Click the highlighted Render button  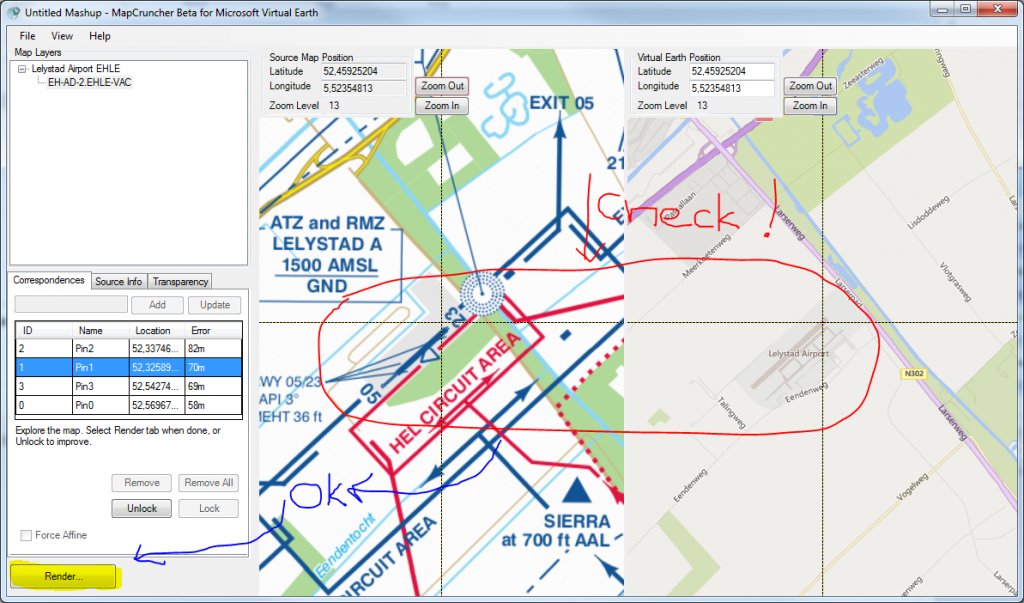pos(62,576)
